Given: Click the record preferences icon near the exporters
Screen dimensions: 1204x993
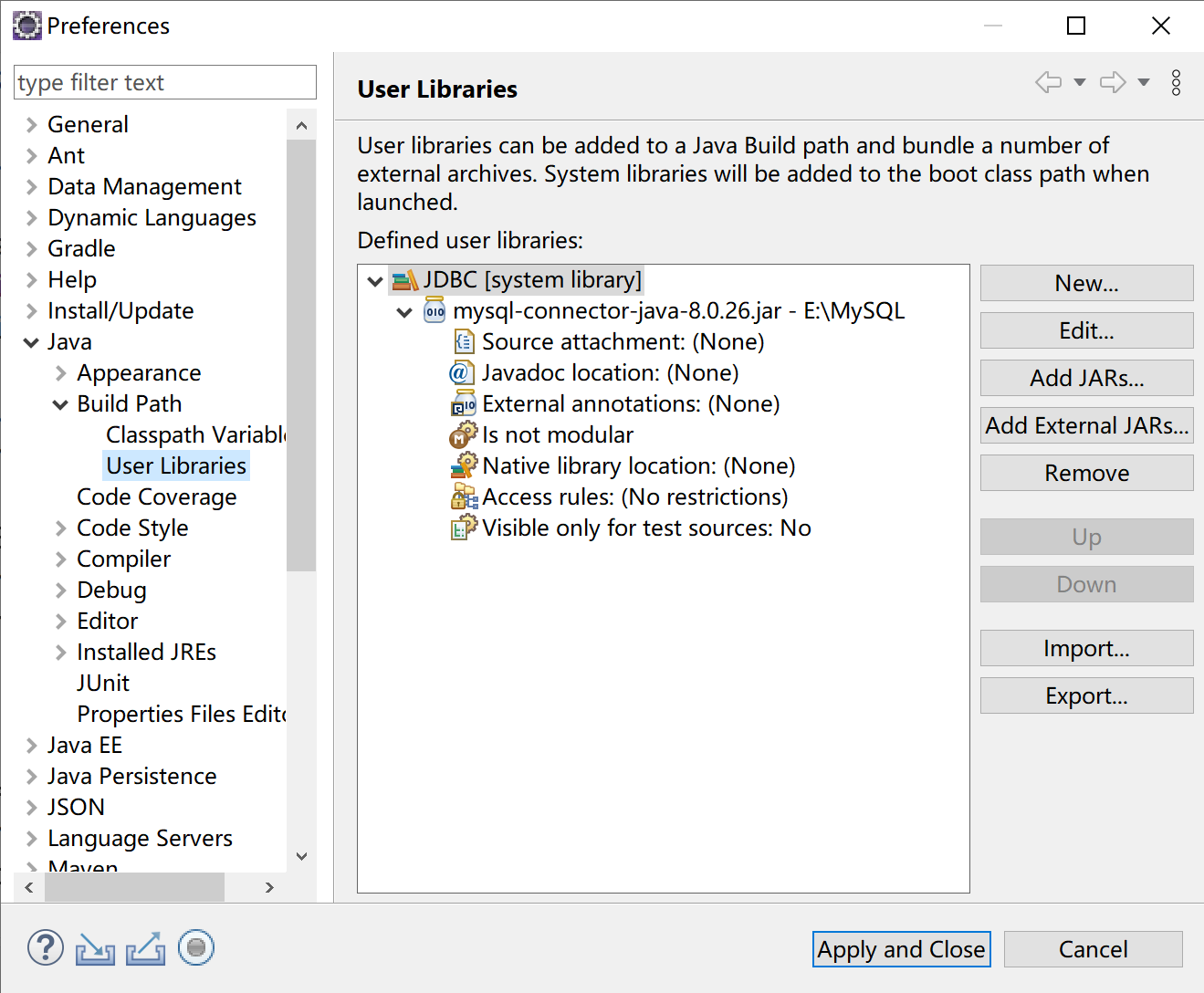Looking at the screenshot, I should [x=195, y=948].
